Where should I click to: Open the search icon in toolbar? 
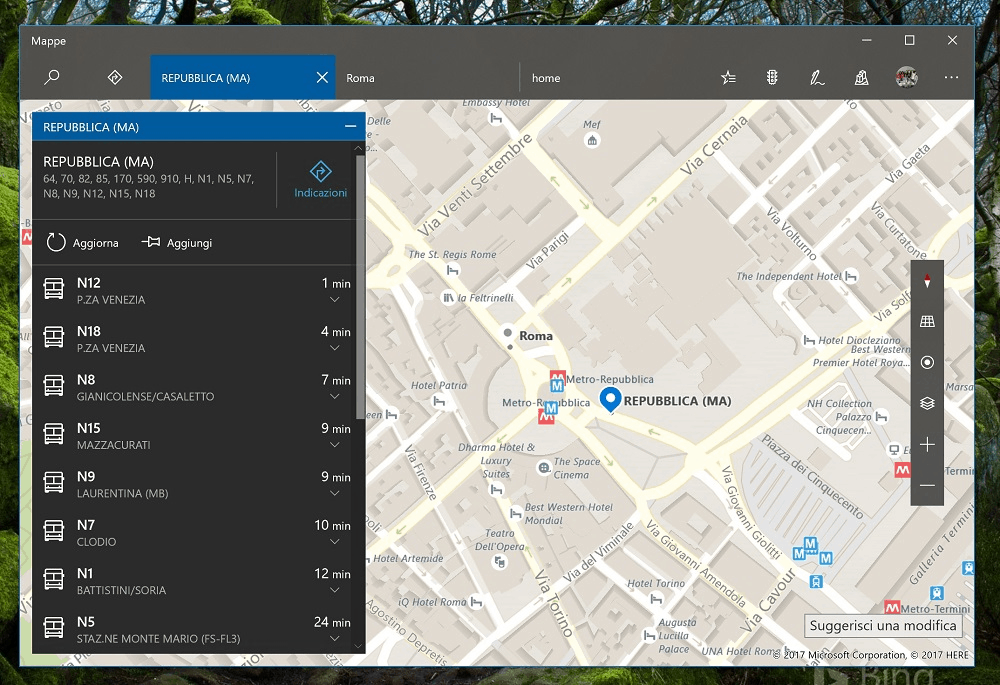coord(52,78)
